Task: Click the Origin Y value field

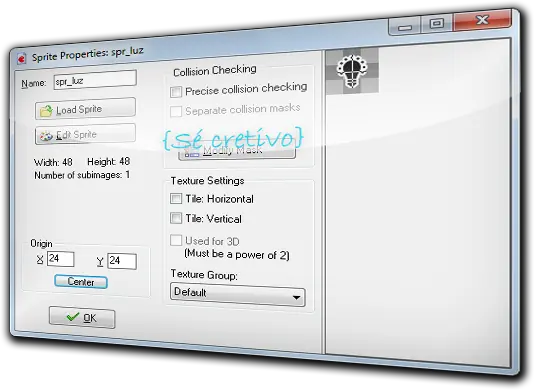Action: pos(122,261)
